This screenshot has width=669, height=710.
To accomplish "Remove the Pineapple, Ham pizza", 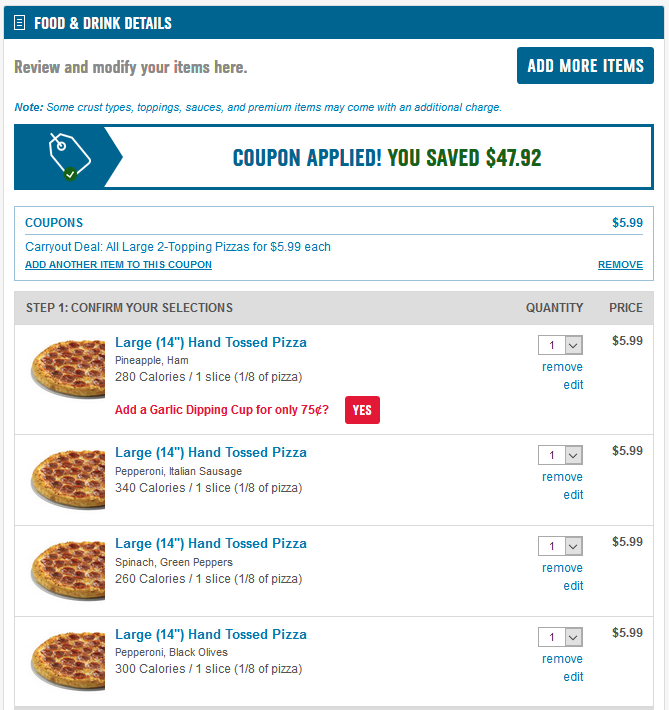I will point(562,367).
